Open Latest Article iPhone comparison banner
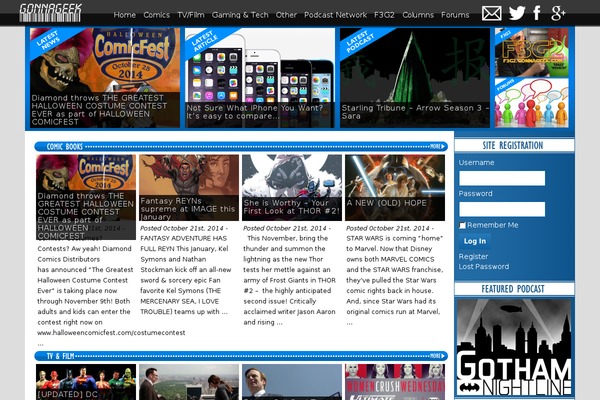This screenshot has width=600, height=400. 260,78
